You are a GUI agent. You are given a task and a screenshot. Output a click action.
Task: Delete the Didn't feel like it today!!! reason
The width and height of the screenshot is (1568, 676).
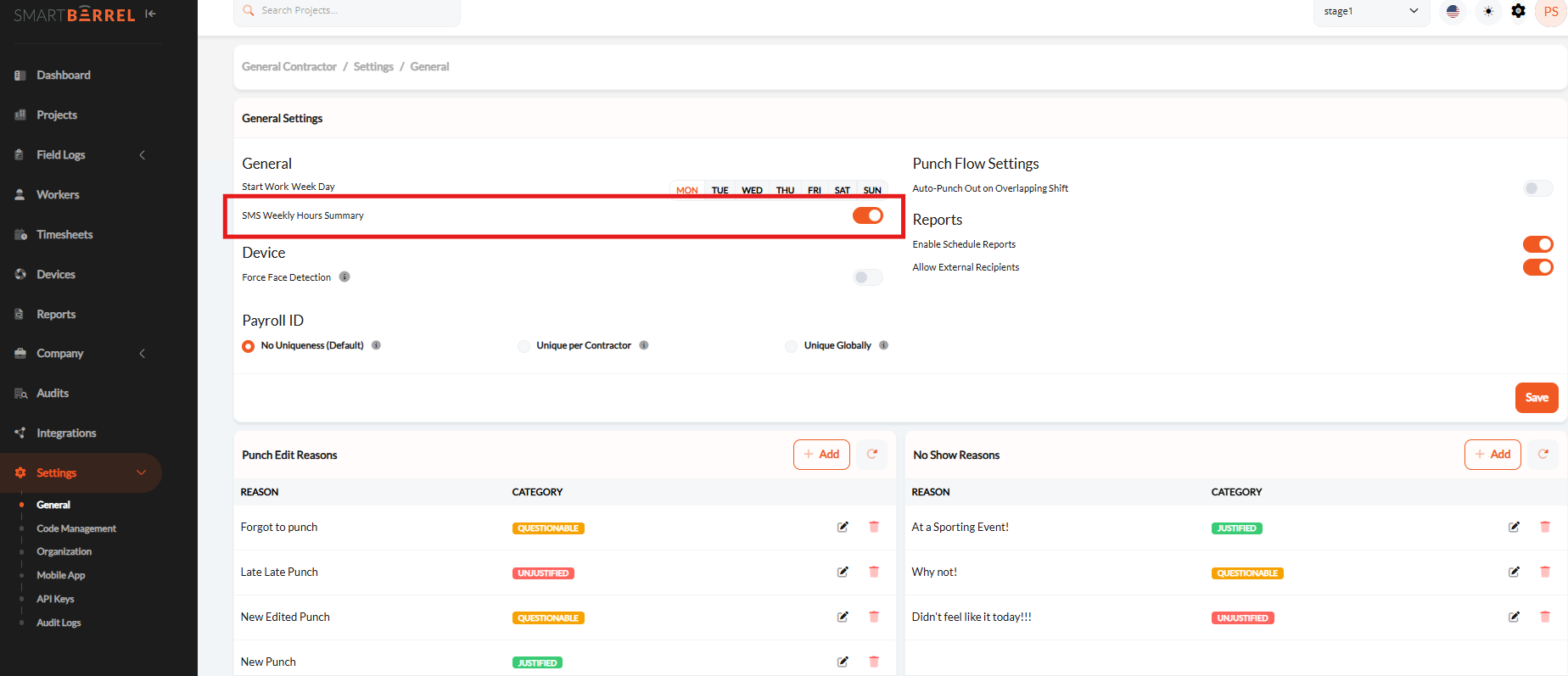1545,617
